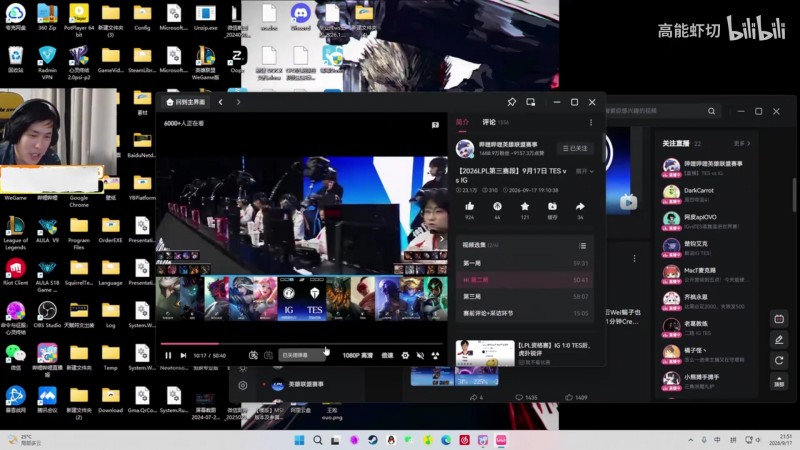This screenshot has height=450, width=800.
Task: Click the pencil edit icon in the sidebar
Action: (779, 340)
